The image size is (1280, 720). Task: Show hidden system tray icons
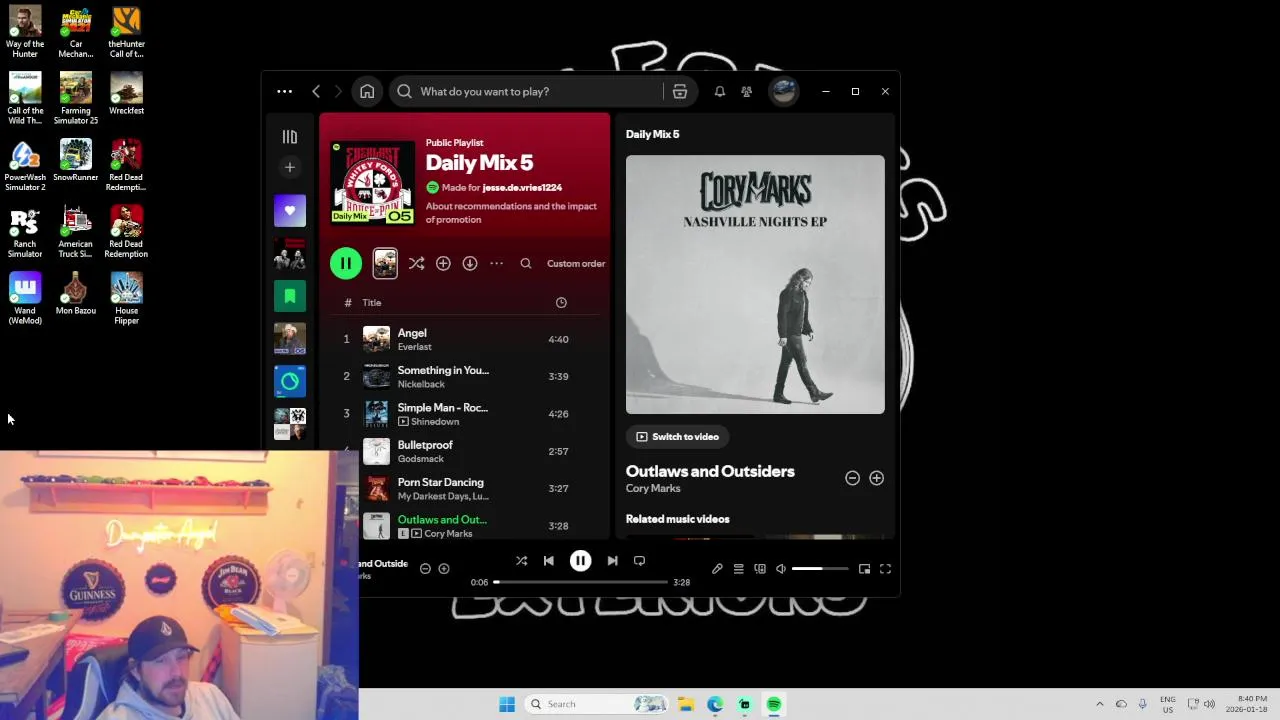pos(1100,704)
